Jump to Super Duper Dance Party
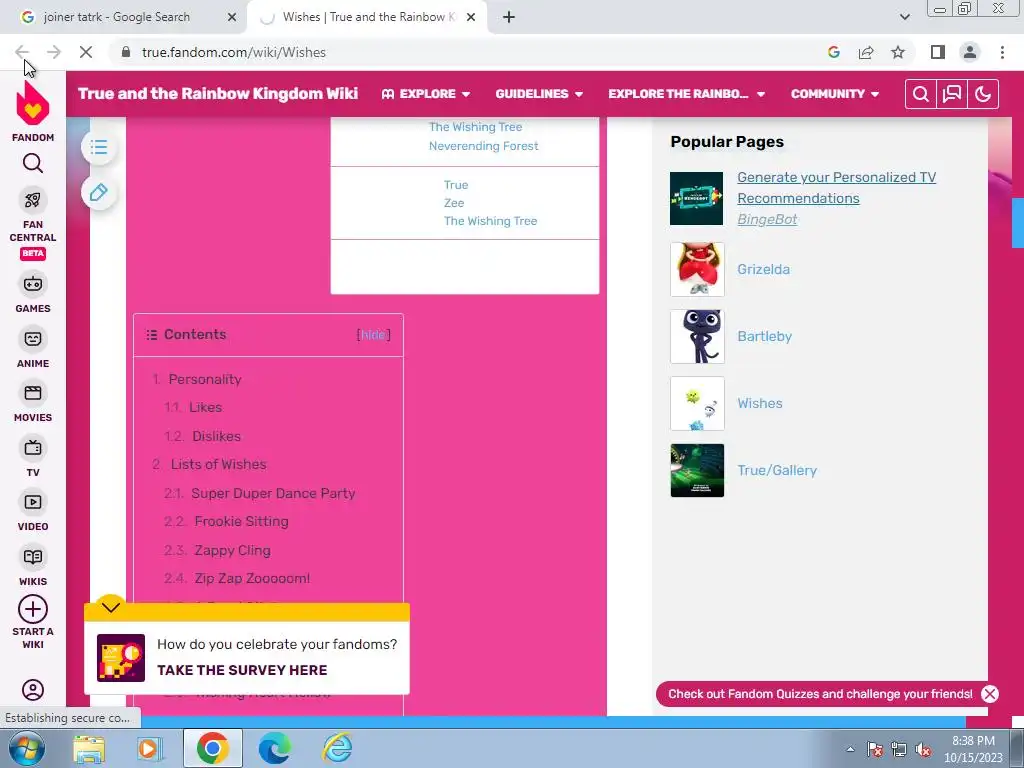1024x768 pixels. [x=273, y=493]
